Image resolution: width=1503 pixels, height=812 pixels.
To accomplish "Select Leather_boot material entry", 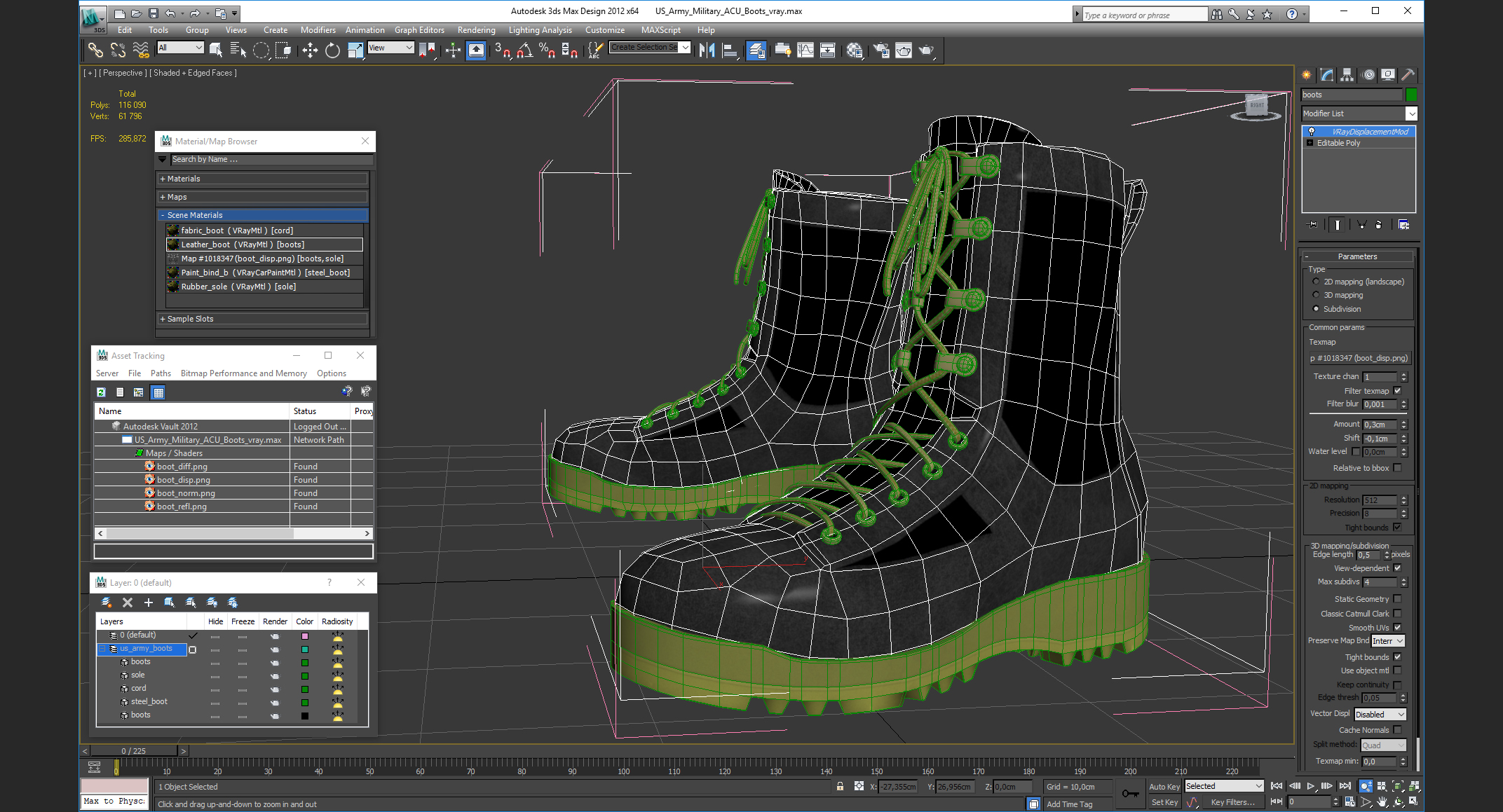I will [x=264, y=245].
